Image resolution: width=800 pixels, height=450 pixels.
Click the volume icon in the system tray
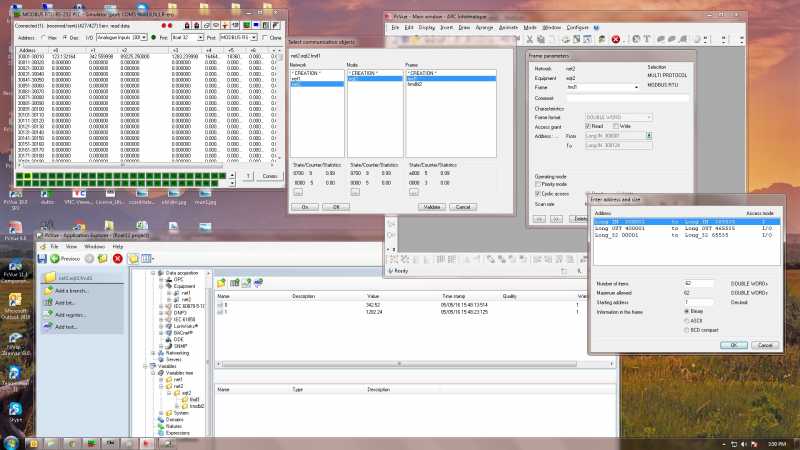click(x=744, y=444)
